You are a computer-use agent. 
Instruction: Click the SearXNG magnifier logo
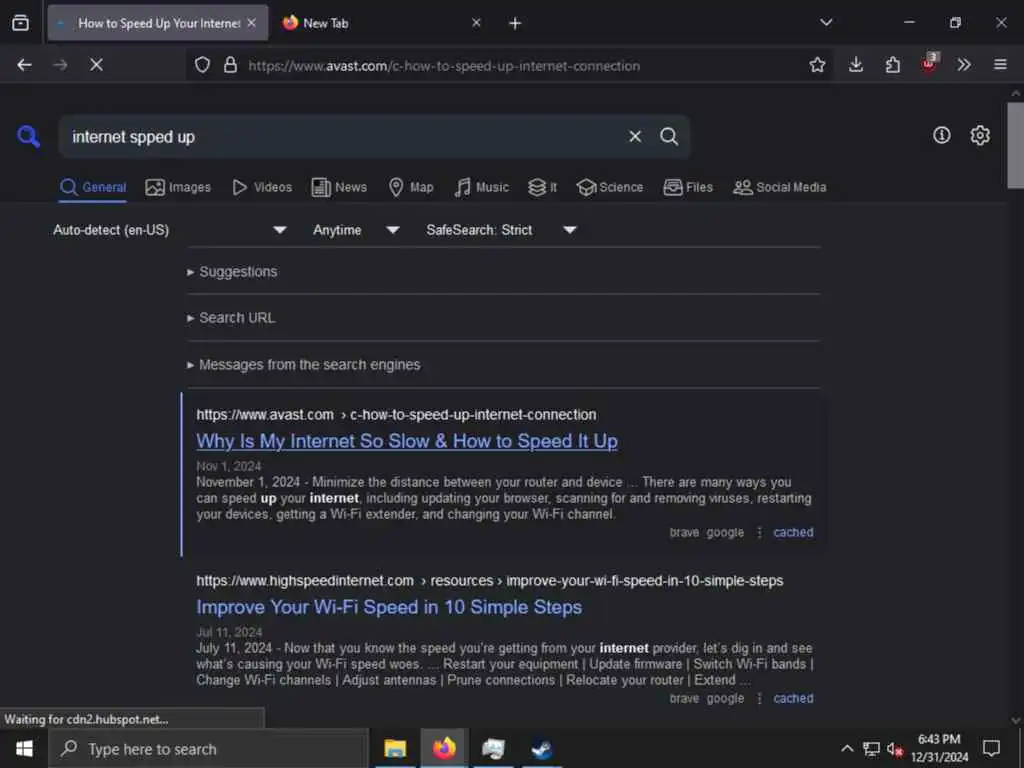pos(28,136)
